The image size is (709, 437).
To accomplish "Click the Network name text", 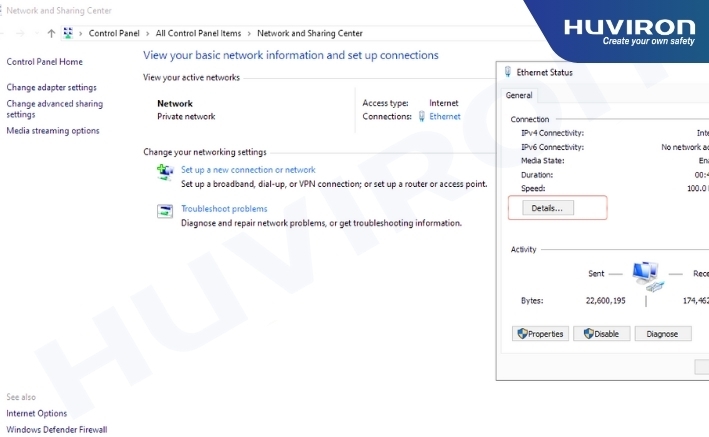I will pyautogui.click(x=175, y=104).
